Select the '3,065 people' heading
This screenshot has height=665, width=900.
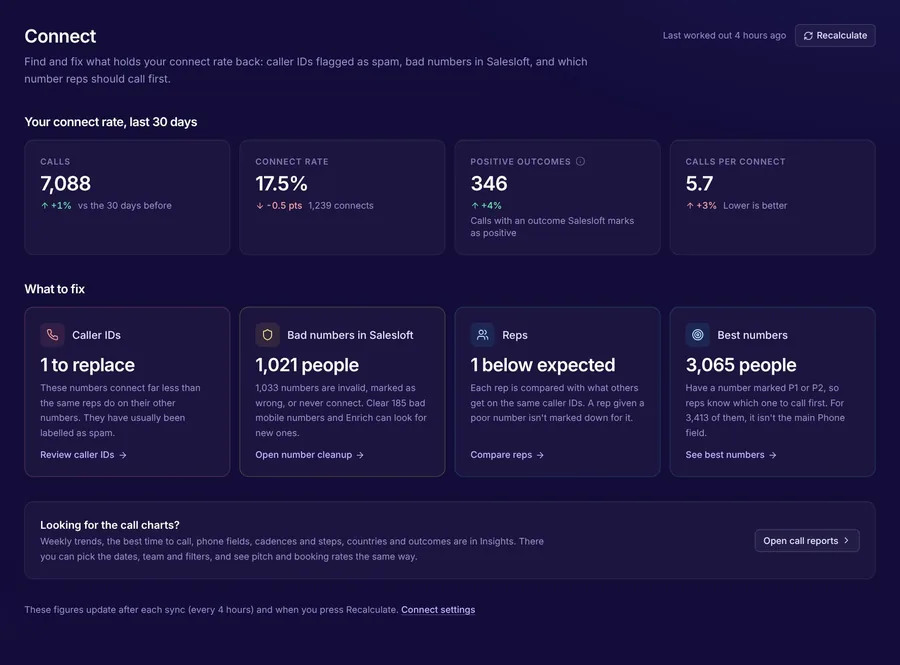[x=741, y=365]
